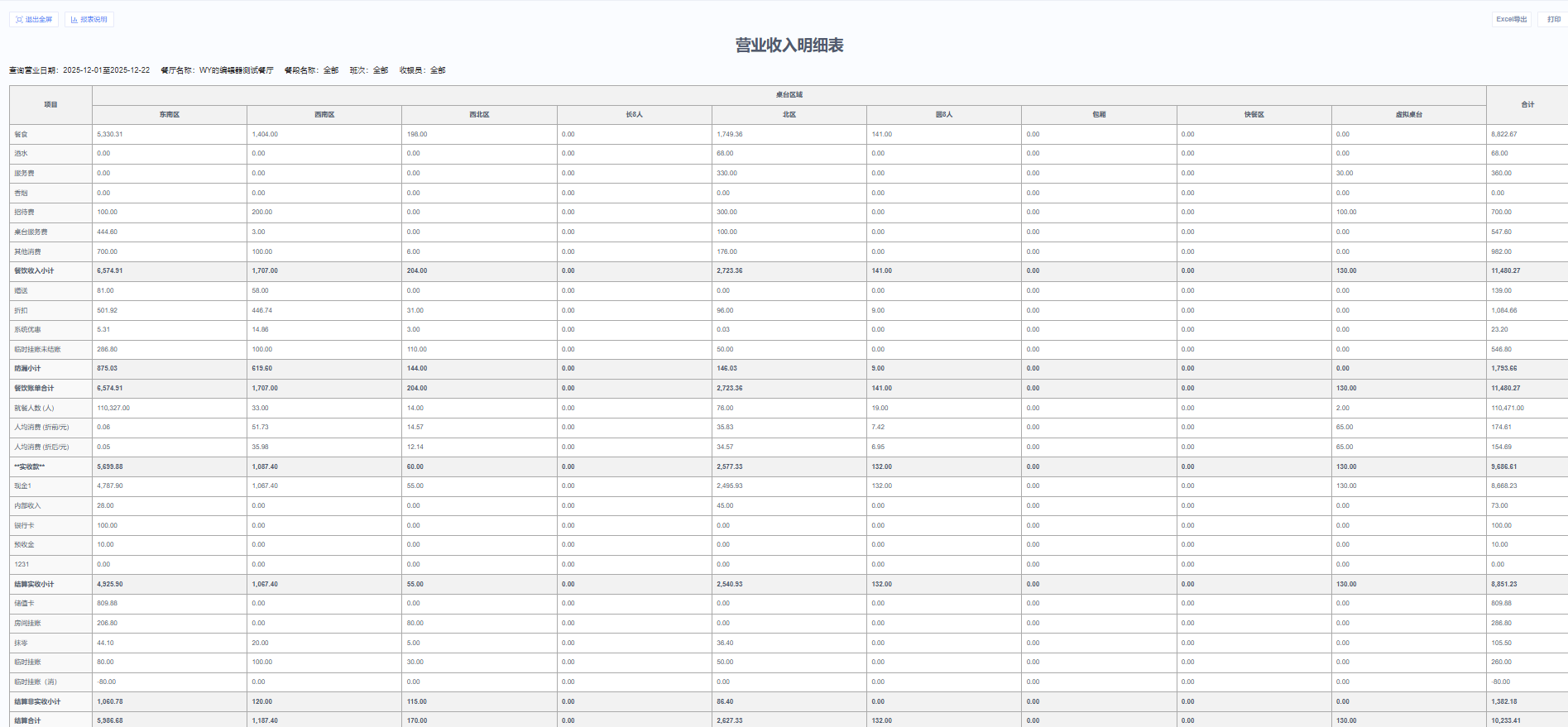Click the 5,330.31 cell in 餐食 row

pos(110,134)
